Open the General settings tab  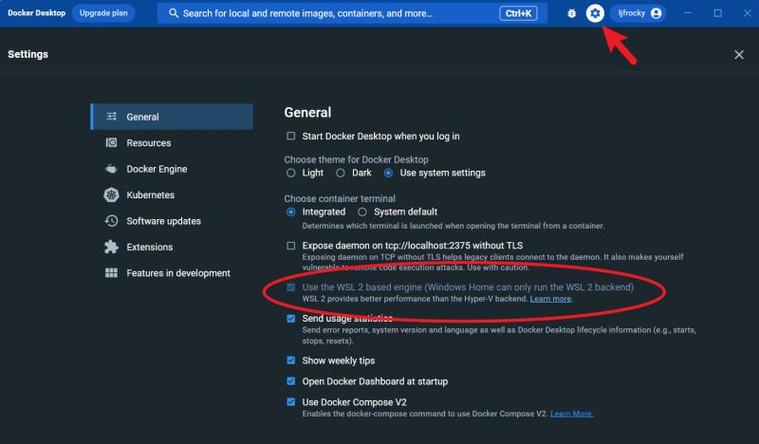click(x=171, y=117)
